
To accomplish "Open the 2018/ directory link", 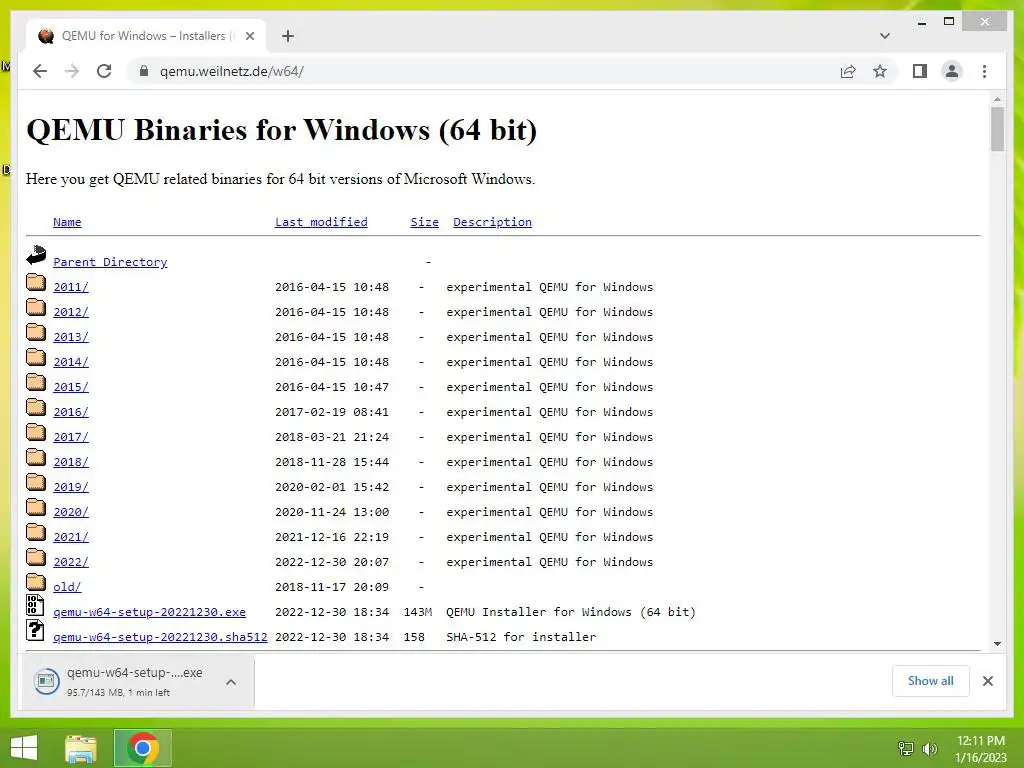I will 71,462.
